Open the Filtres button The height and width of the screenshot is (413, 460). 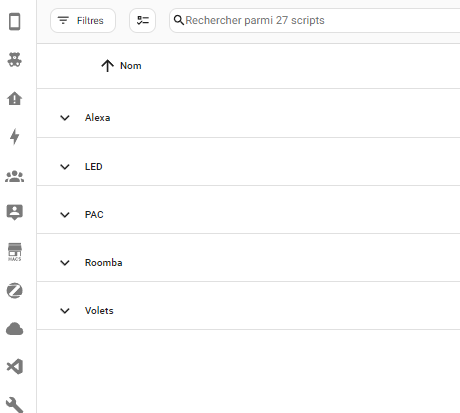83,20
